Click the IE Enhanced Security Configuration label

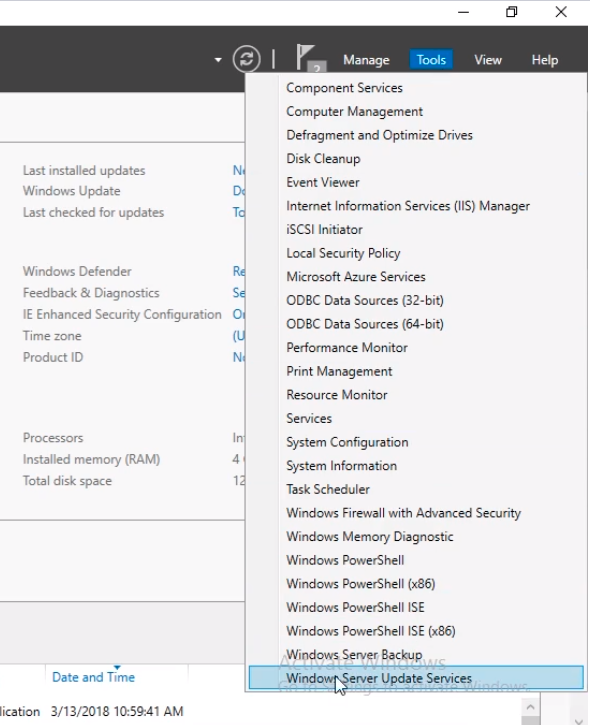click(x=122, y=314)
